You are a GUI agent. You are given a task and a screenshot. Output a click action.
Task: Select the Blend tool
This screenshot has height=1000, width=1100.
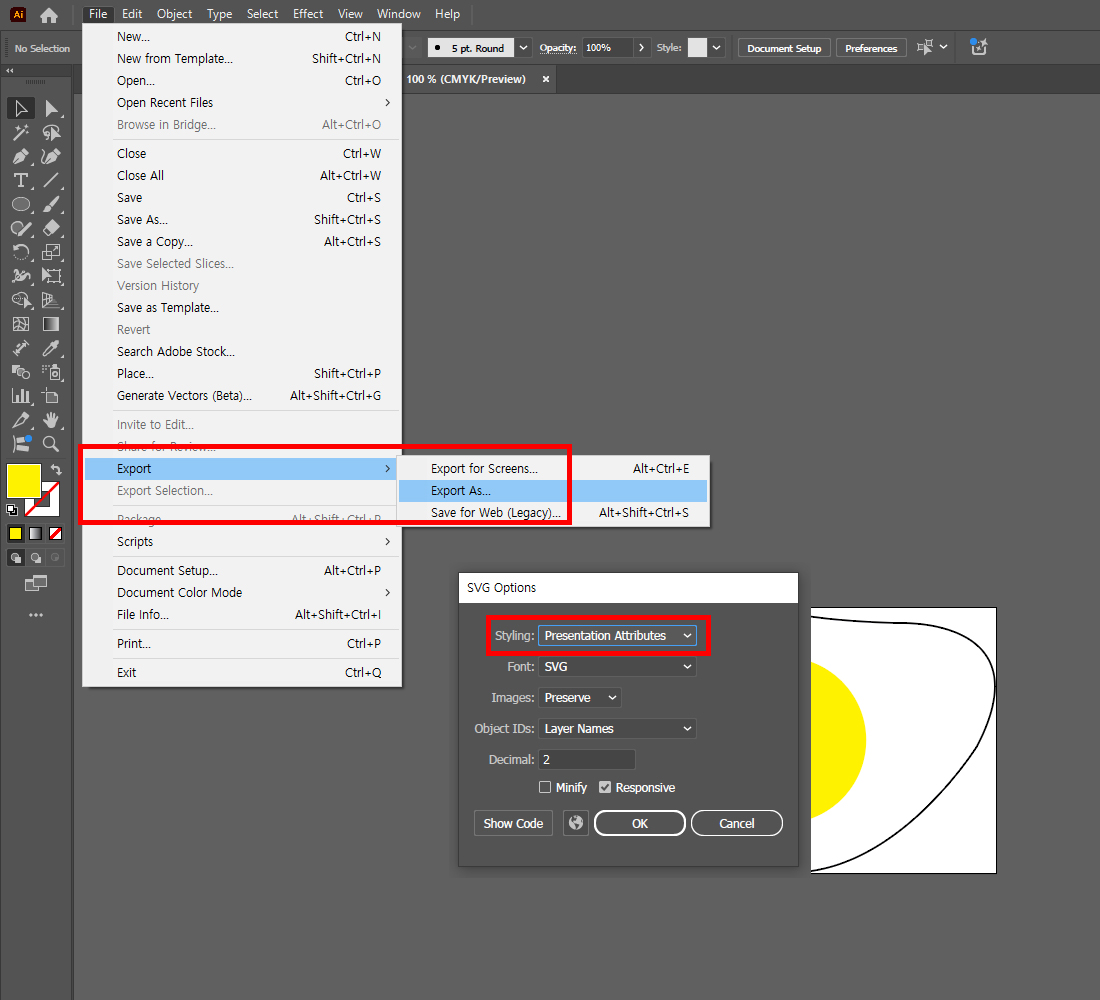tap(21, 372)
